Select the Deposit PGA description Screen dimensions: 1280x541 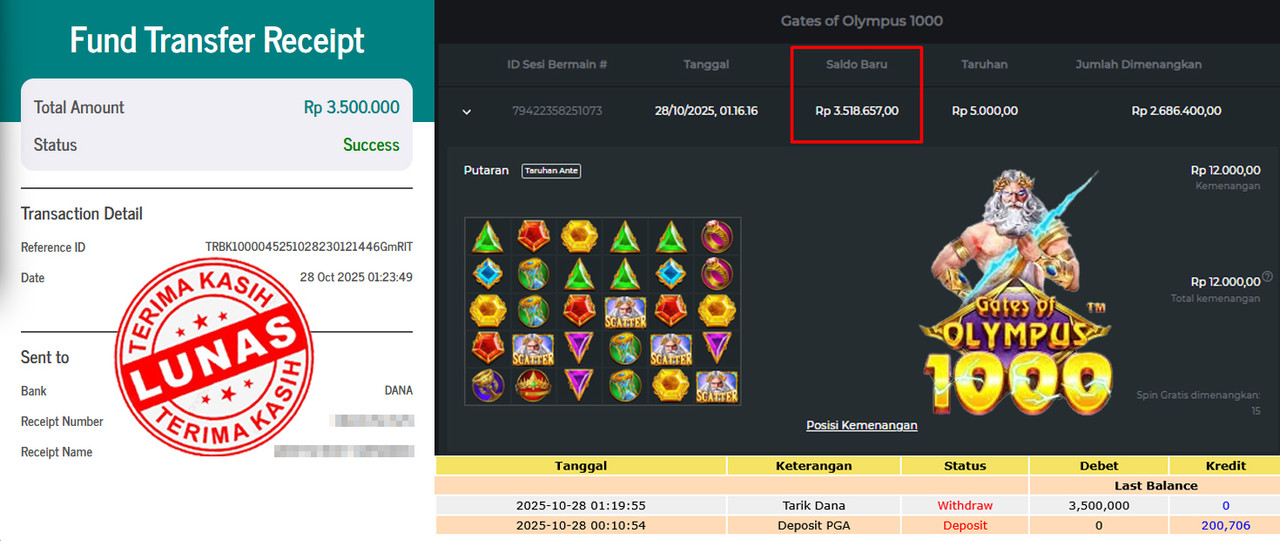coord(814,525)
